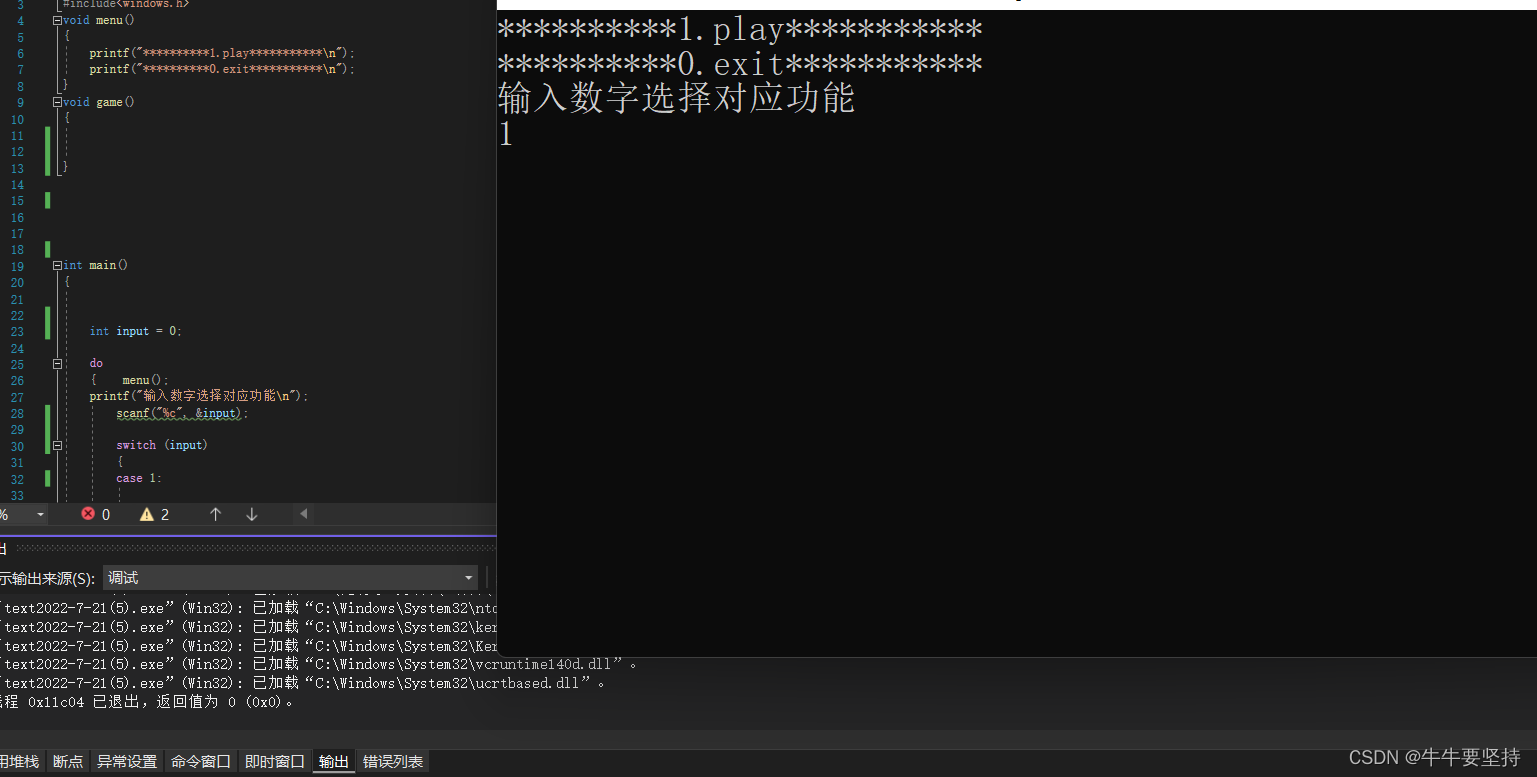Click the printf 1.play code line
This screenshot has width=1537, height=777.
222,53
